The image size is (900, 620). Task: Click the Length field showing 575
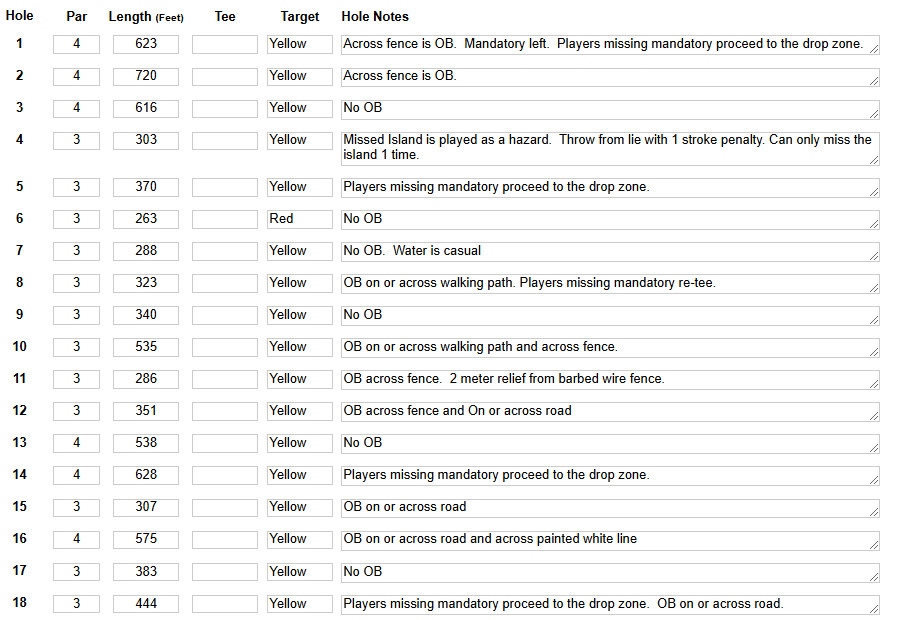(146, 539)
